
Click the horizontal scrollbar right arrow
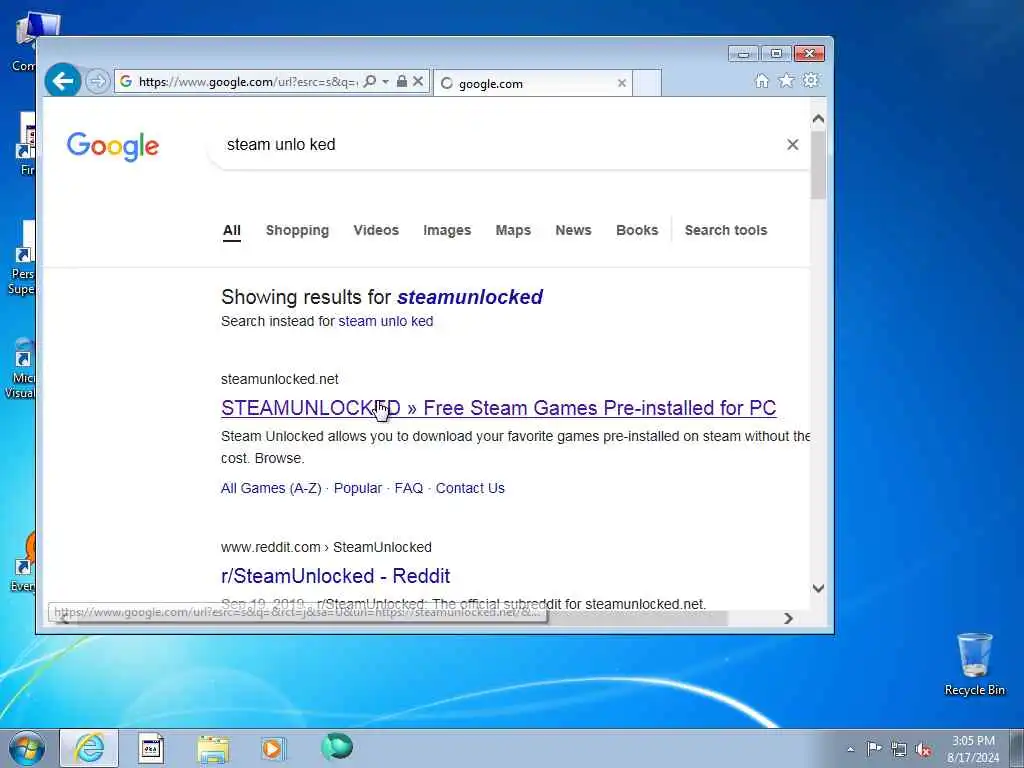[788, 618]
